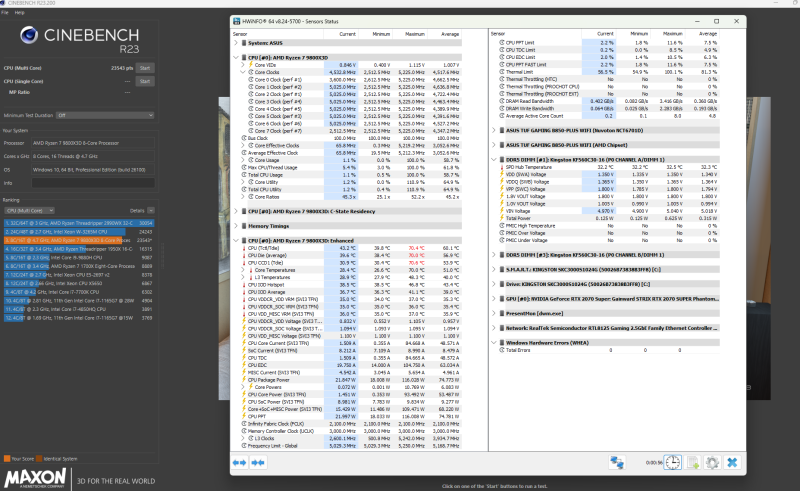The image size is (800, 491).
Task: Click the thermometer icon of SPD Hub Temperature
Action: [x=502, y=167]
